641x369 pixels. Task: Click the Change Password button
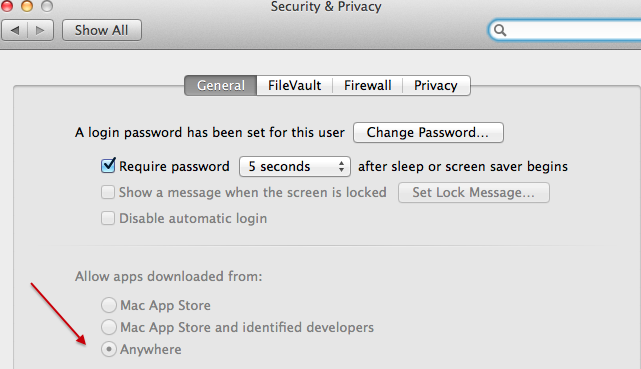[428, 132]
